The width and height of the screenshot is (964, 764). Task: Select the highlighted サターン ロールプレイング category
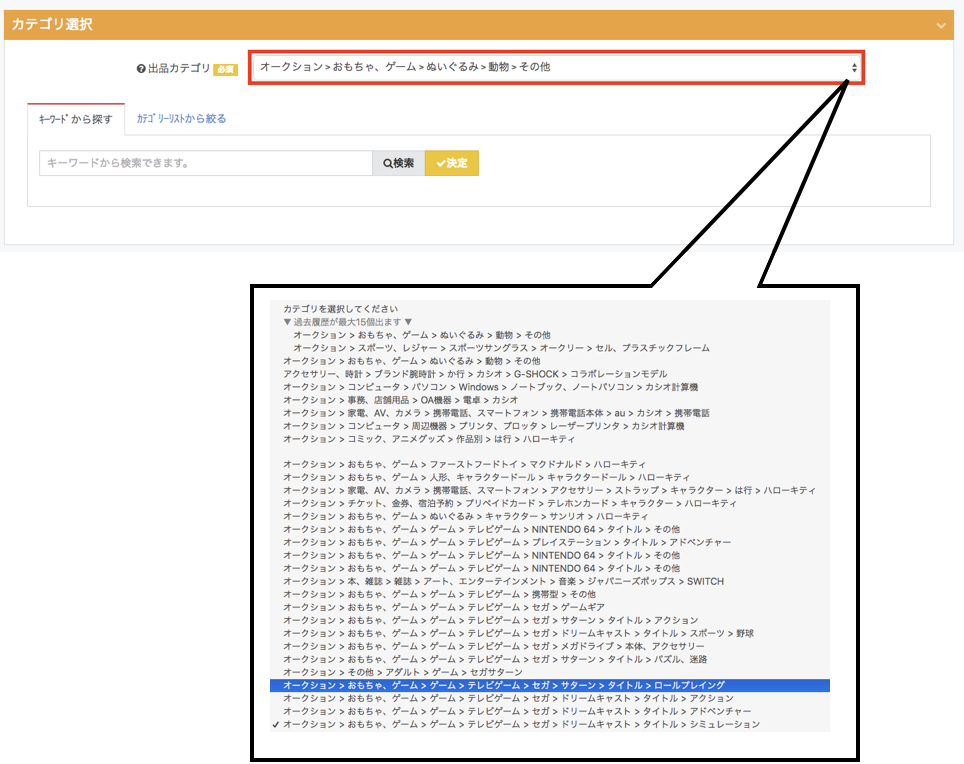click(504, 685)
